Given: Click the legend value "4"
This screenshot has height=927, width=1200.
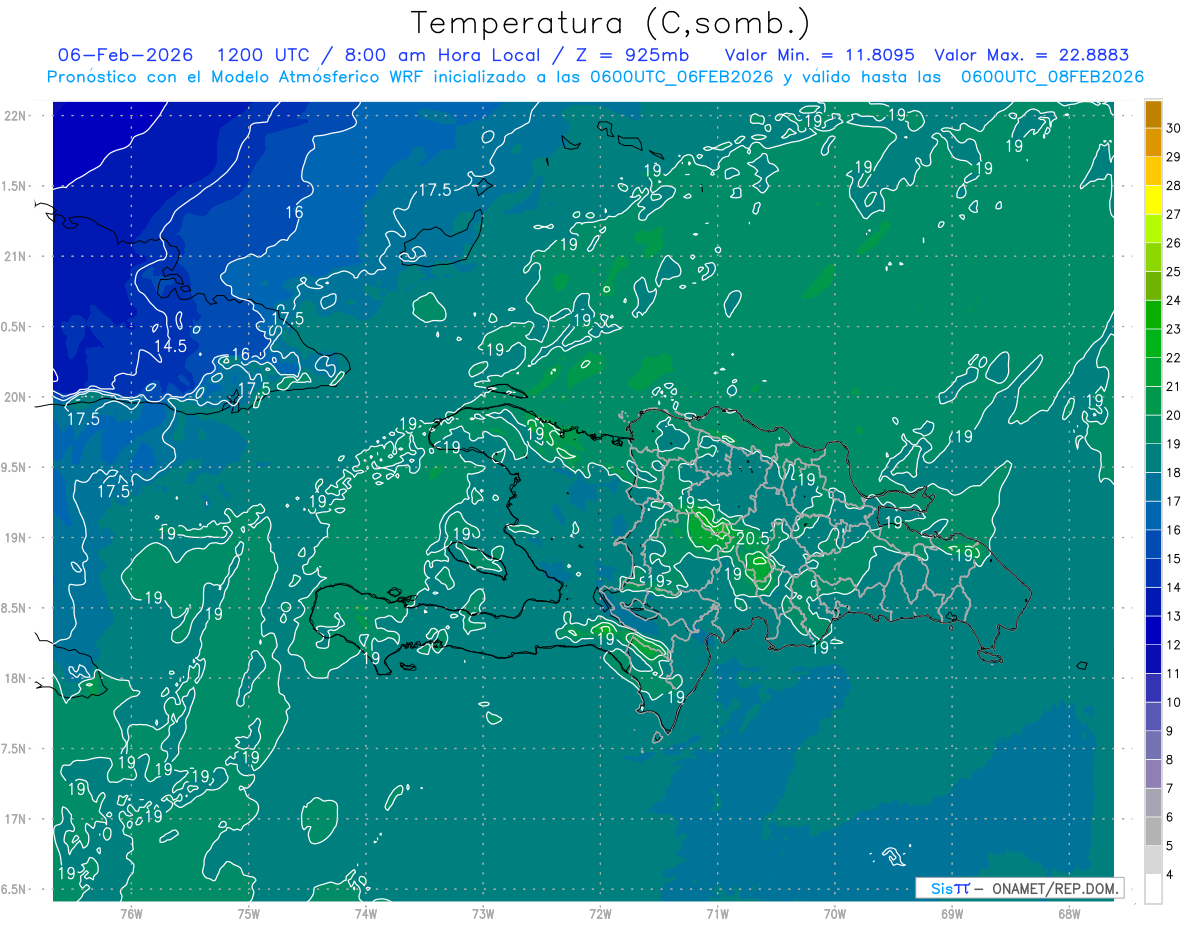Looking at the screenshot, I should [1170, 876].
